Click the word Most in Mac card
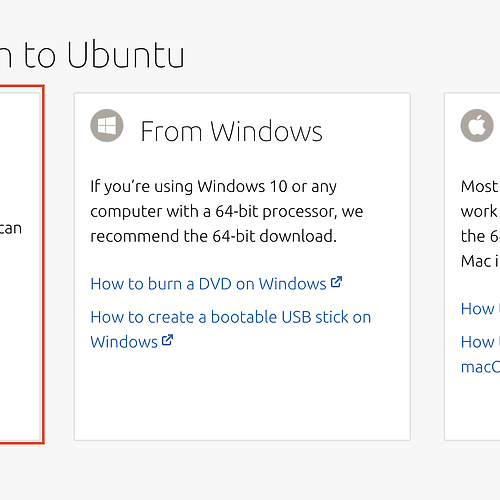500x500 pixels. tap(479, 186)
